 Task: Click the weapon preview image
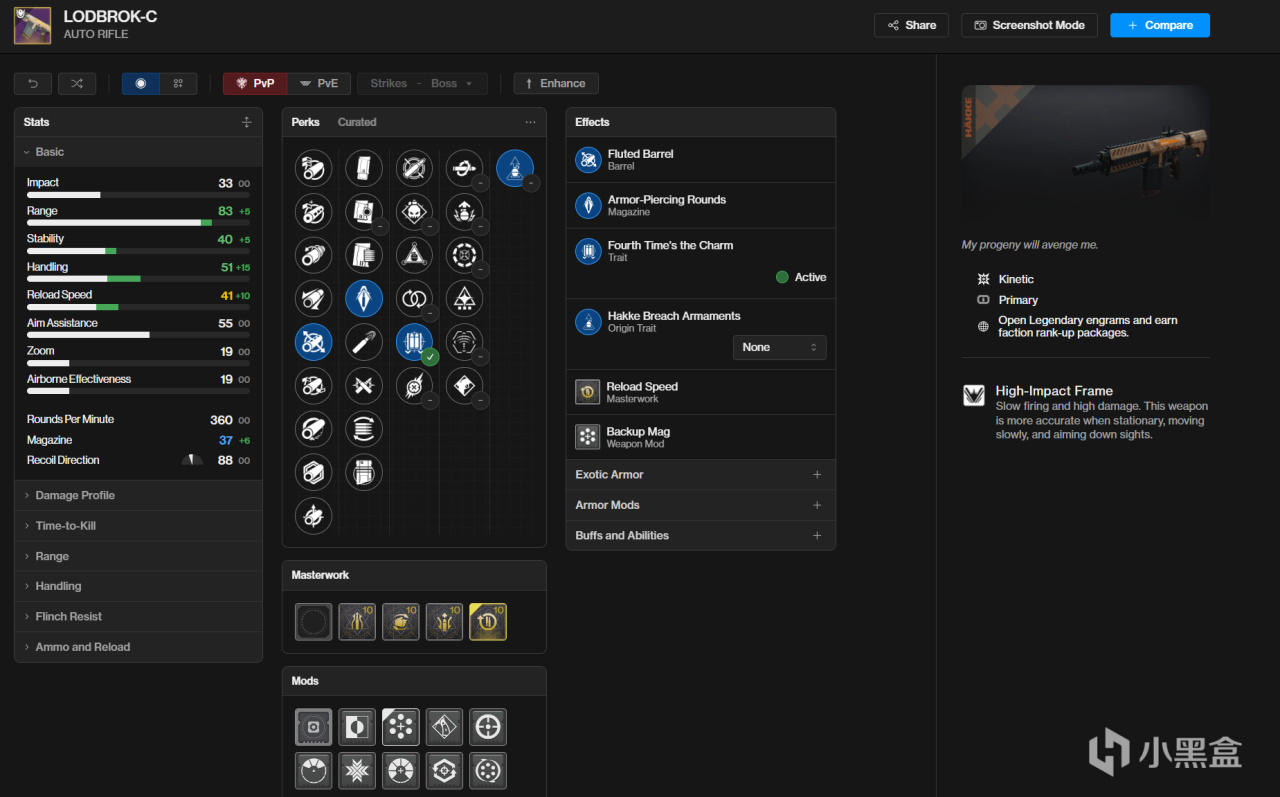click(x=1085, y=153)
